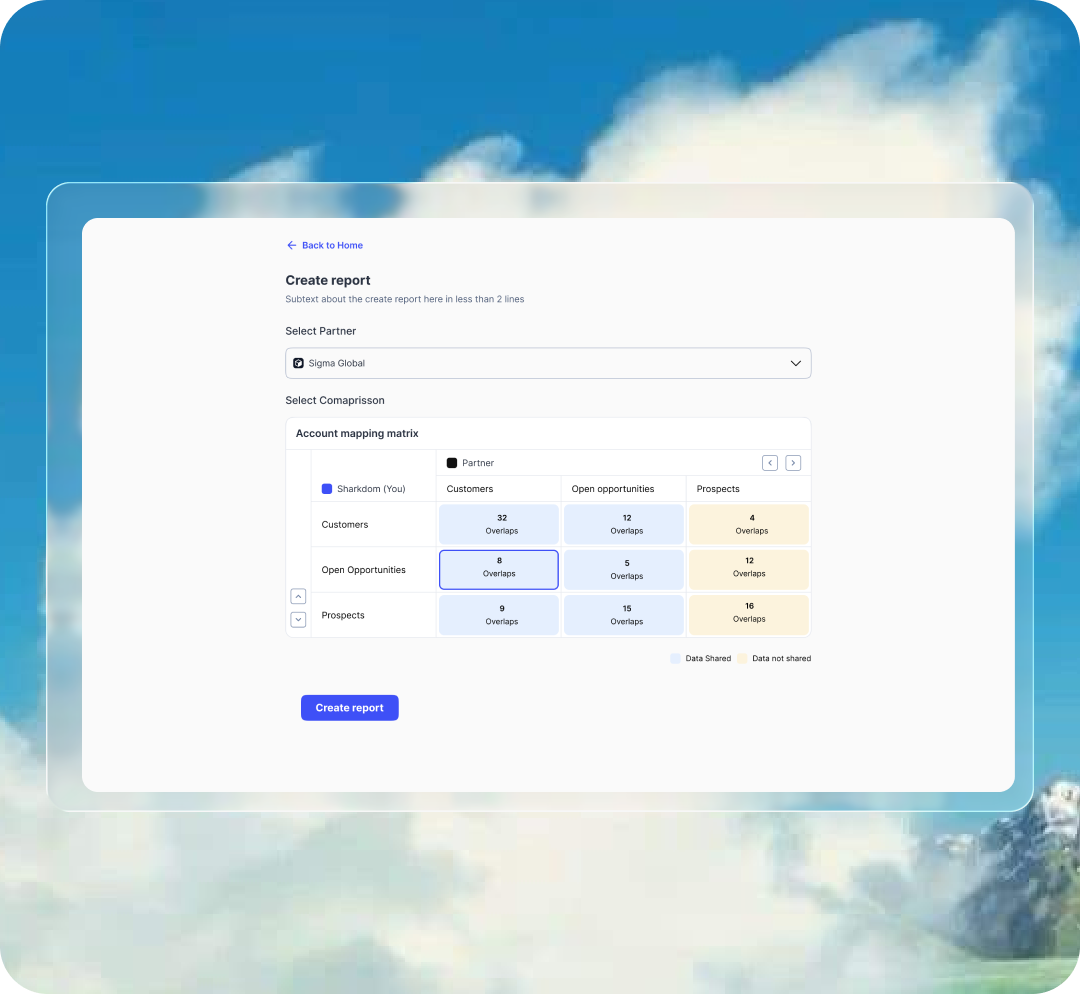Viewport: 1080px width, 994px height.
Task: Expand the Select Partner dropdown arrow
Action: (796, 363)
